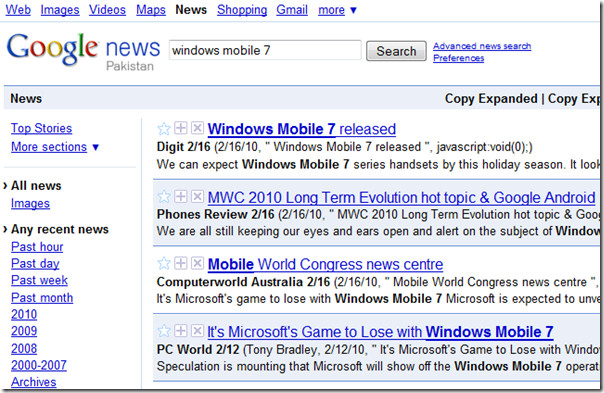The image size is (604, 393).
Task: Click the Search button
Action: tap(396, 51)
